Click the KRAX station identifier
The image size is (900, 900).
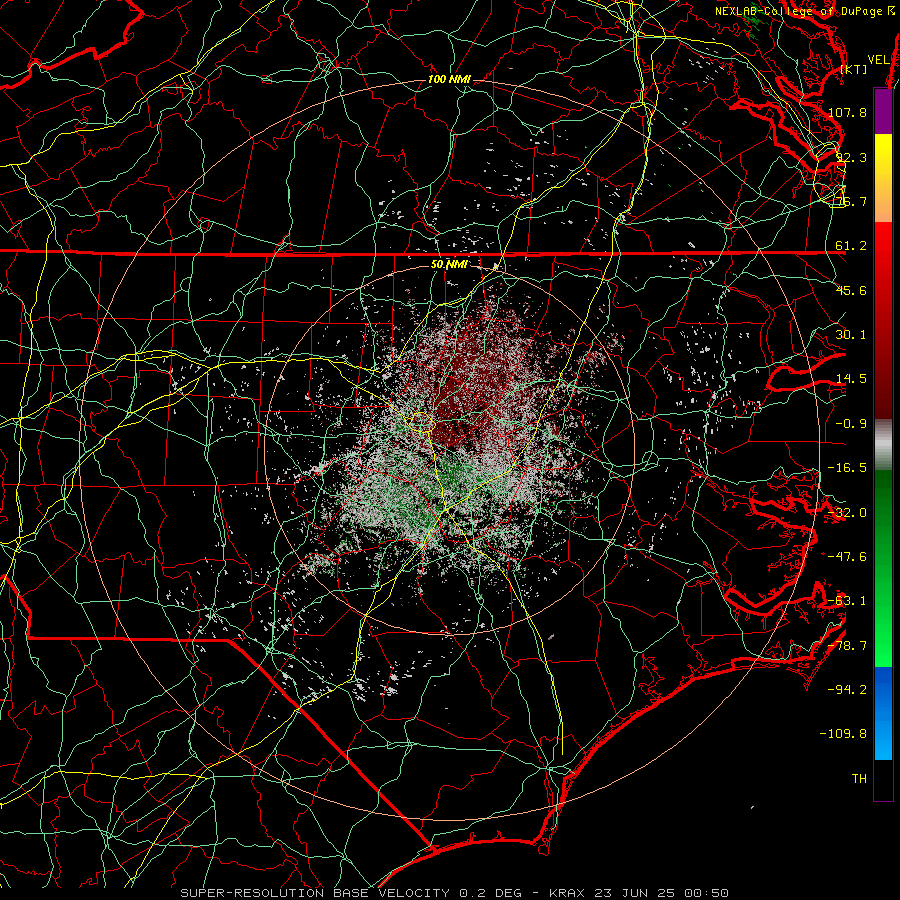(x=568, y=893)
